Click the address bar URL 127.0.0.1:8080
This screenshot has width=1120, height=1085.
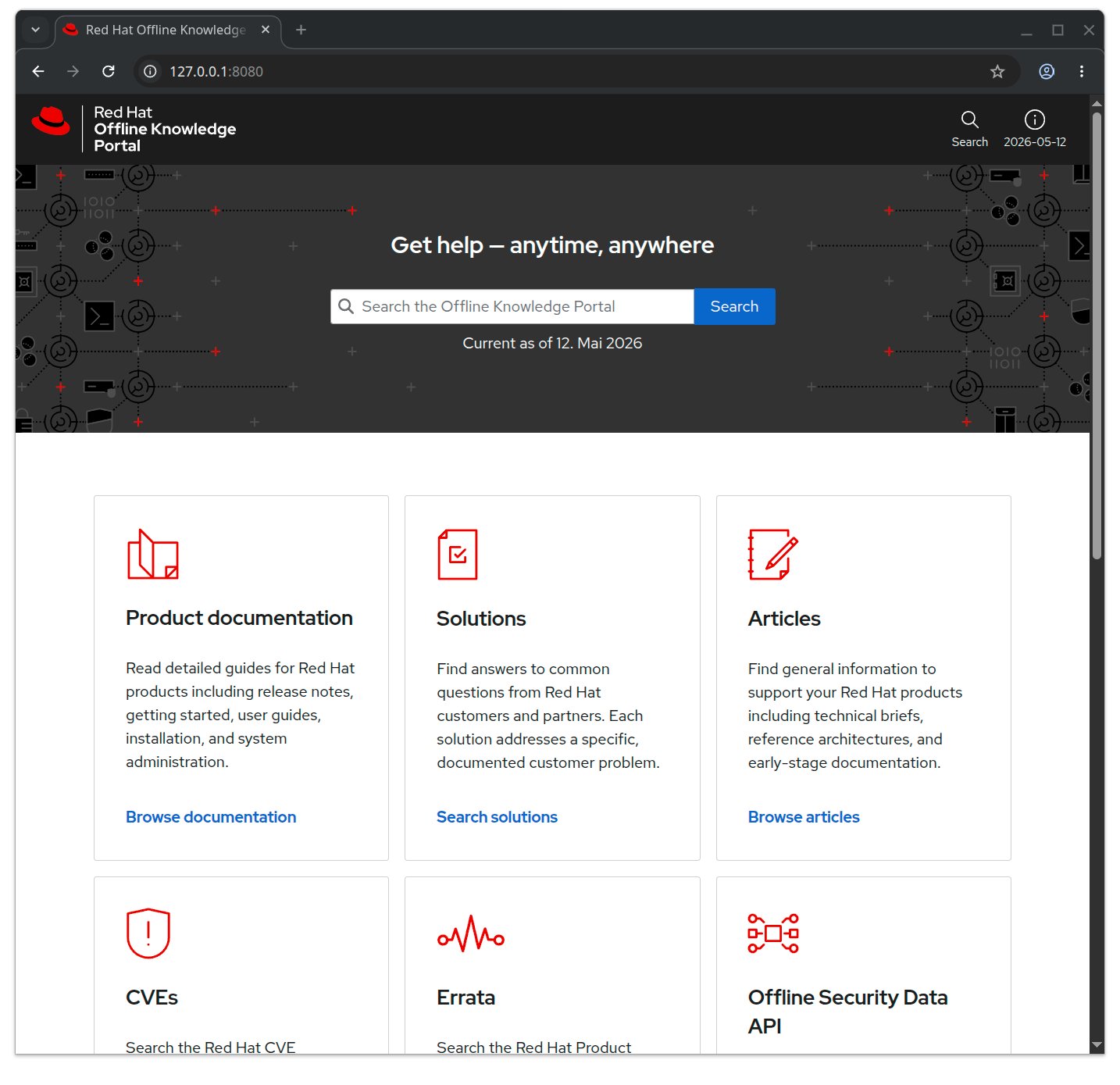coord(216,72)
